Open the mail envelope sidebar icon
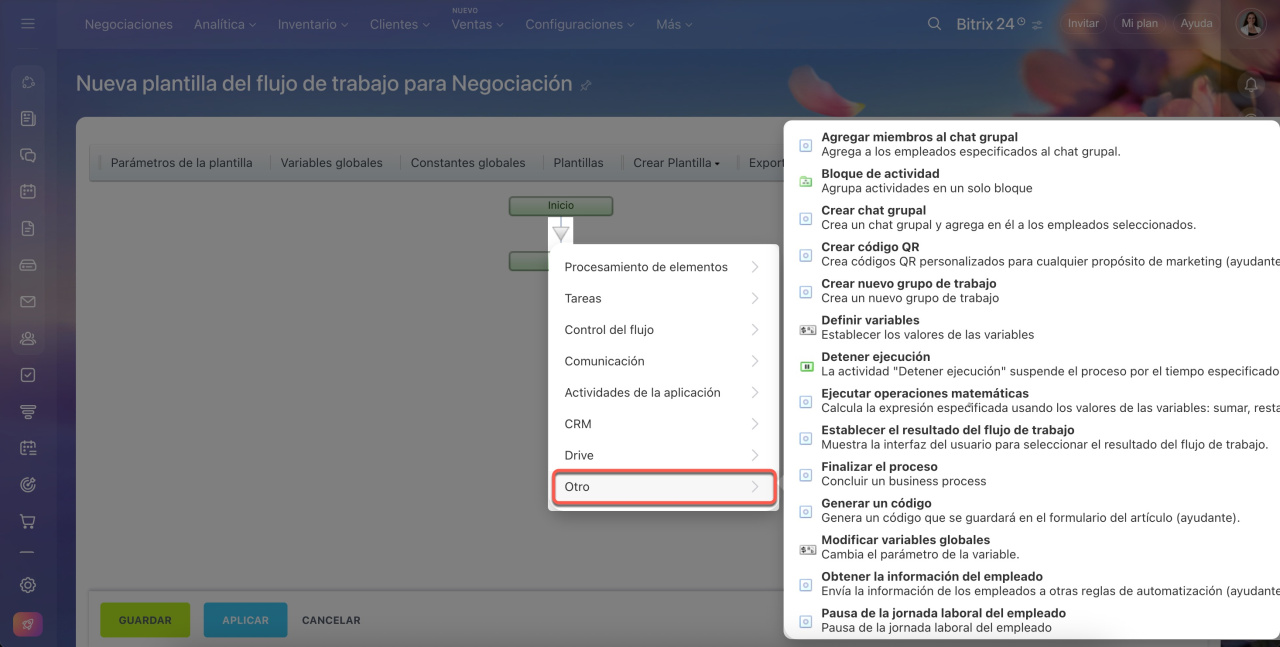 [x=28, y=301]
